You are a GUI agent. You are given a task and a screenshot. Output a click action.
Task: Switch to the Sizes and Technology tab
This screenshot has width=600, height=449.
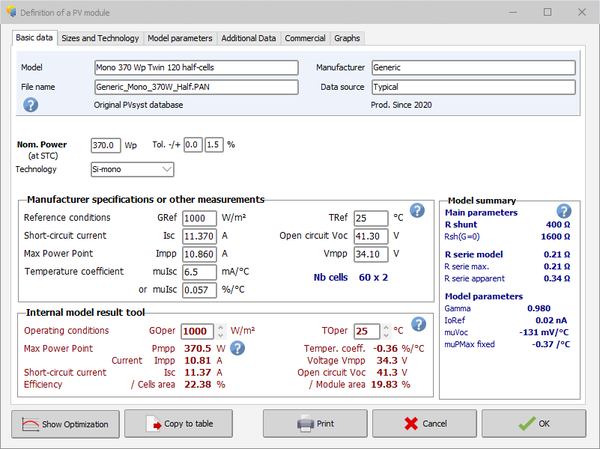[x=100, y=38]
